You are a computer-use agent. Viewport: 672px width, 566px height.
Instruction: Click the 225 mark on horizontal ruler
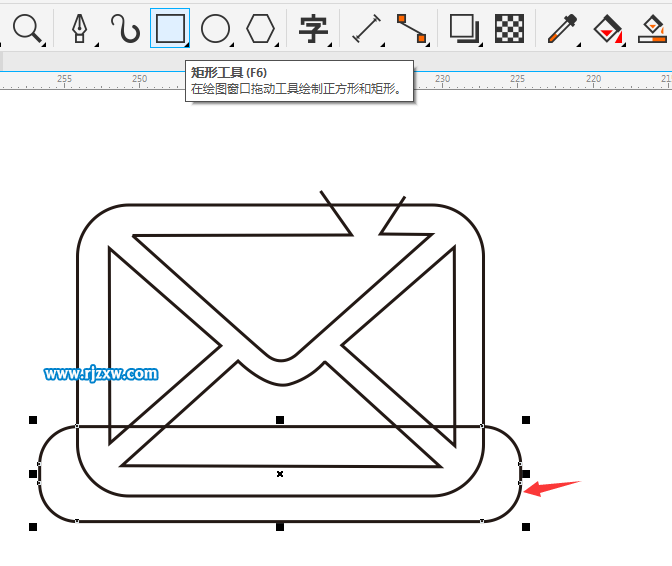point(517,79)
